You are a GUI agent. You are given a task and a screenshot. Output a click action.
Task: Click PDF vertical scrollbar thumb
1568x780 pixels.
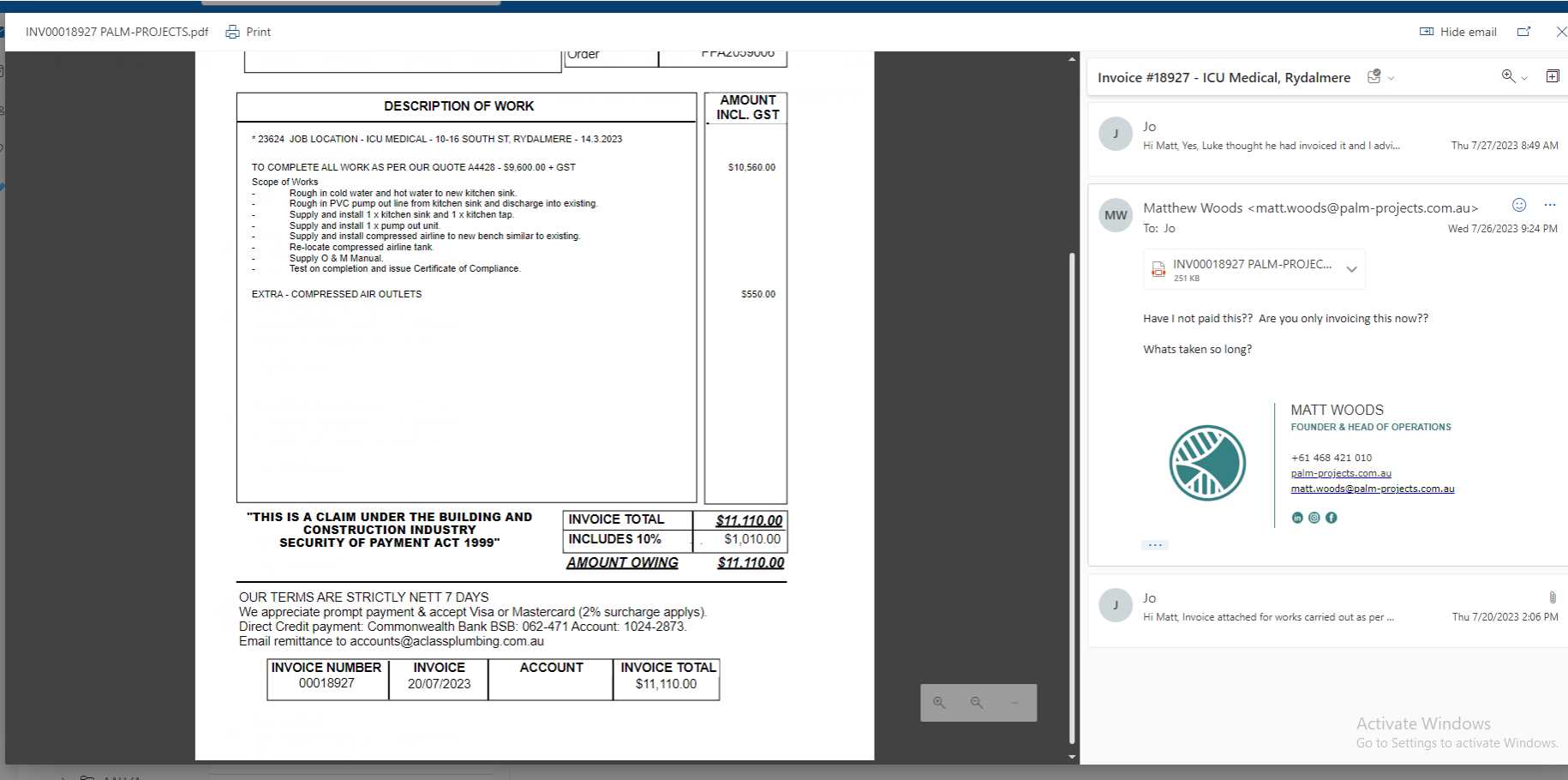pos(1072,497)
